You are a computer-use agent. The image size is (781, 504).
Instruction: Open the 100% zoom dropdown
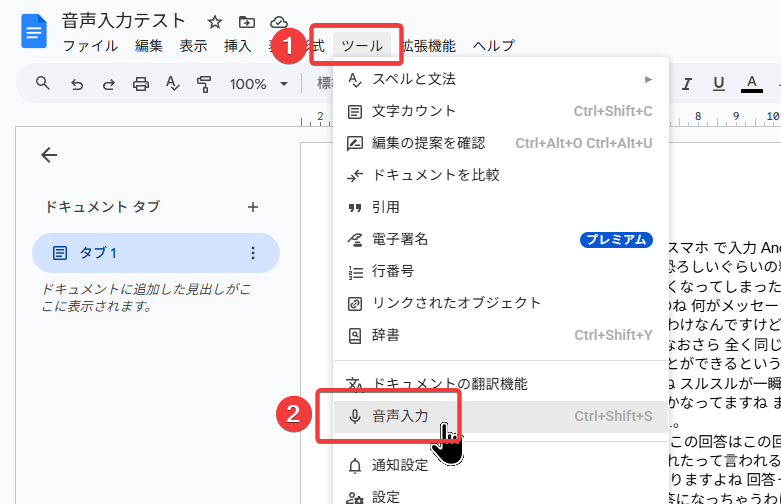click(259, 84)
